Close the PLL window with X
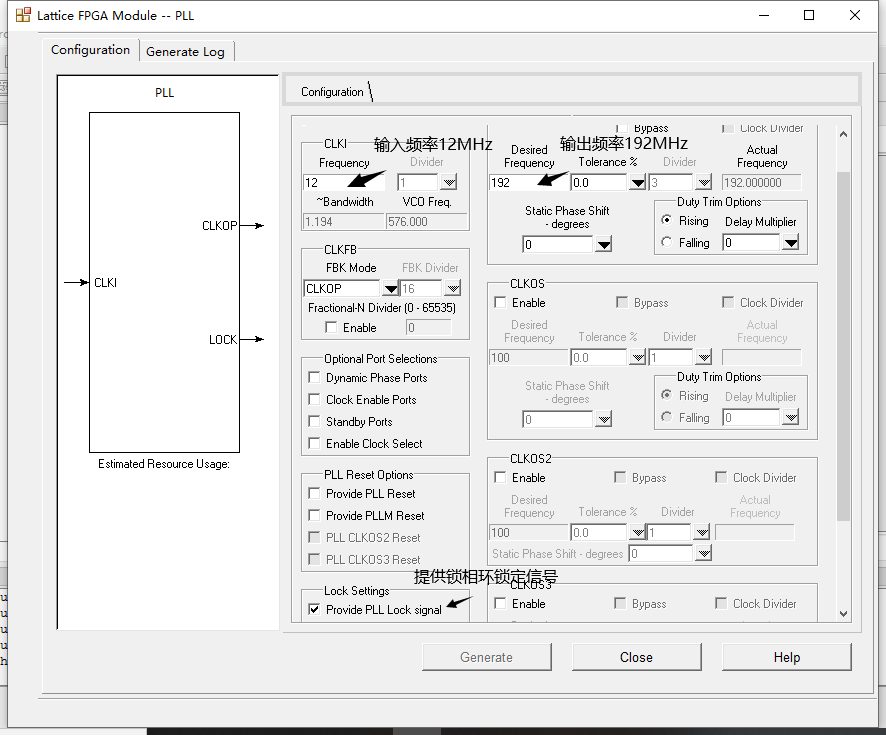The image size is (886, 735). click(x=854, y=15)
